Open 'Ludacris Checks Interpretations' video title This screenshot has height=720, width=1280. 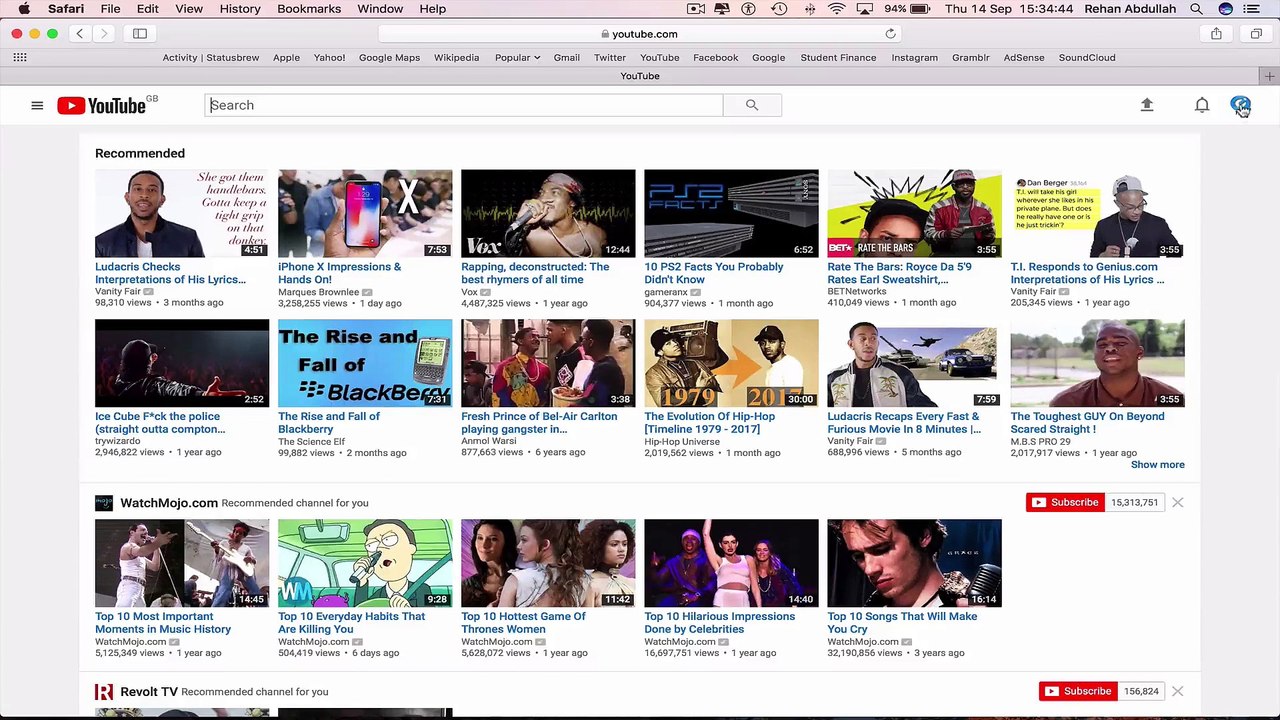pyautogui.click(x=170, y=273)
